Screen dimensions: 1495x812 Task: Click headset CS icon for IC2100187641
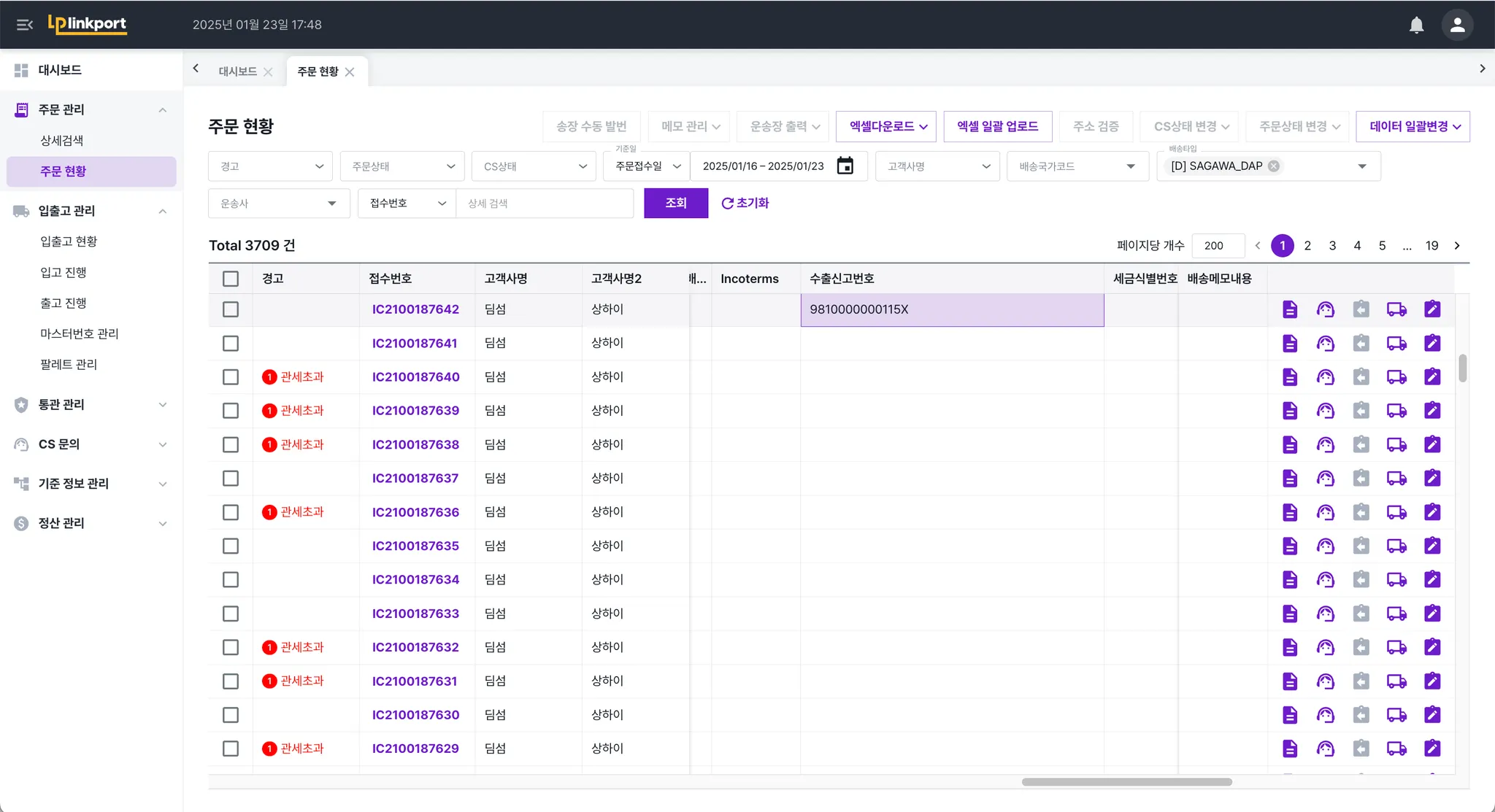coord(1325,344)
